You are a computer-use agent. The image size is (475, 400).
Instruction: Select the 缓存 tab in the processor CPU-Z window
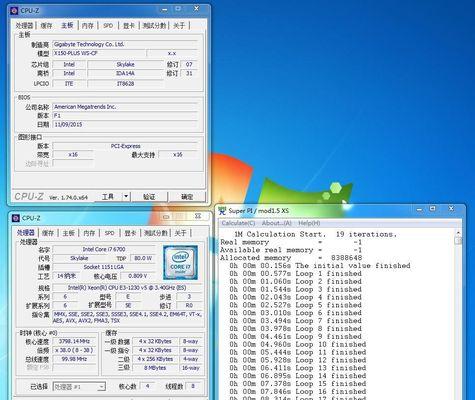point(48,233)
